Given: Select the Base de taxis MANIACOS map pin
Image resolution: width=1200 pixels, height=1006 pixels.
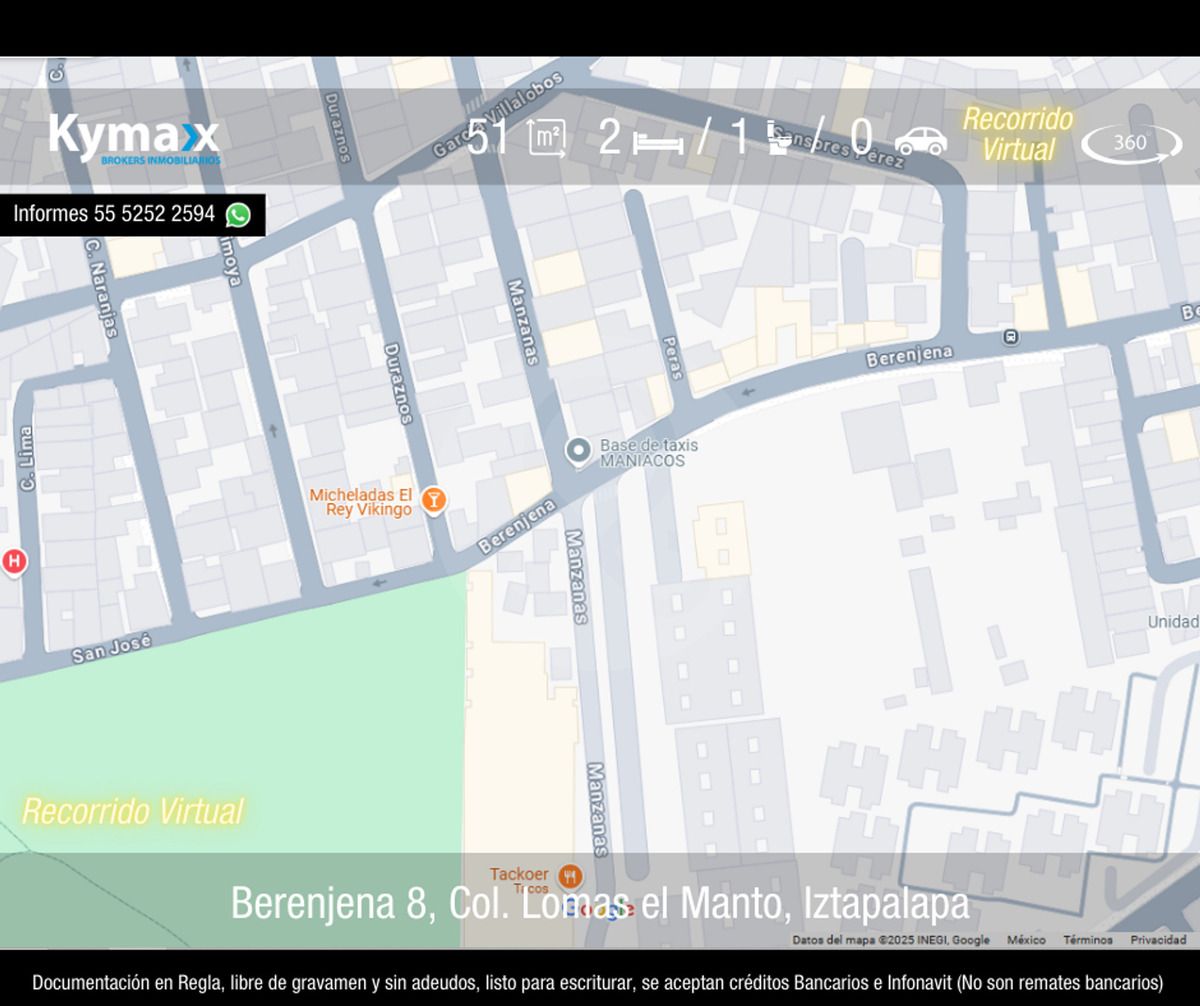Looking at the screenshot, I should click(x=577, y=452).
